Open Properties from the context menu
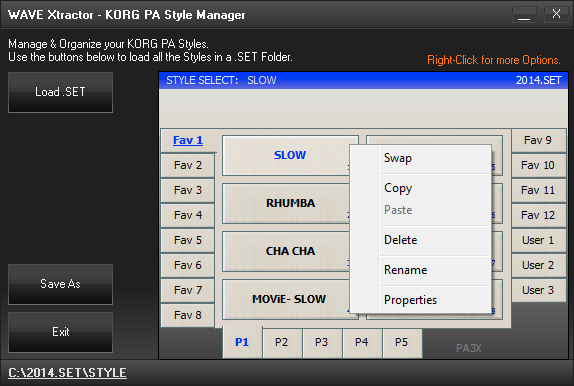Image resolution: width=574 pixels, height=386 pixels. 420,300
